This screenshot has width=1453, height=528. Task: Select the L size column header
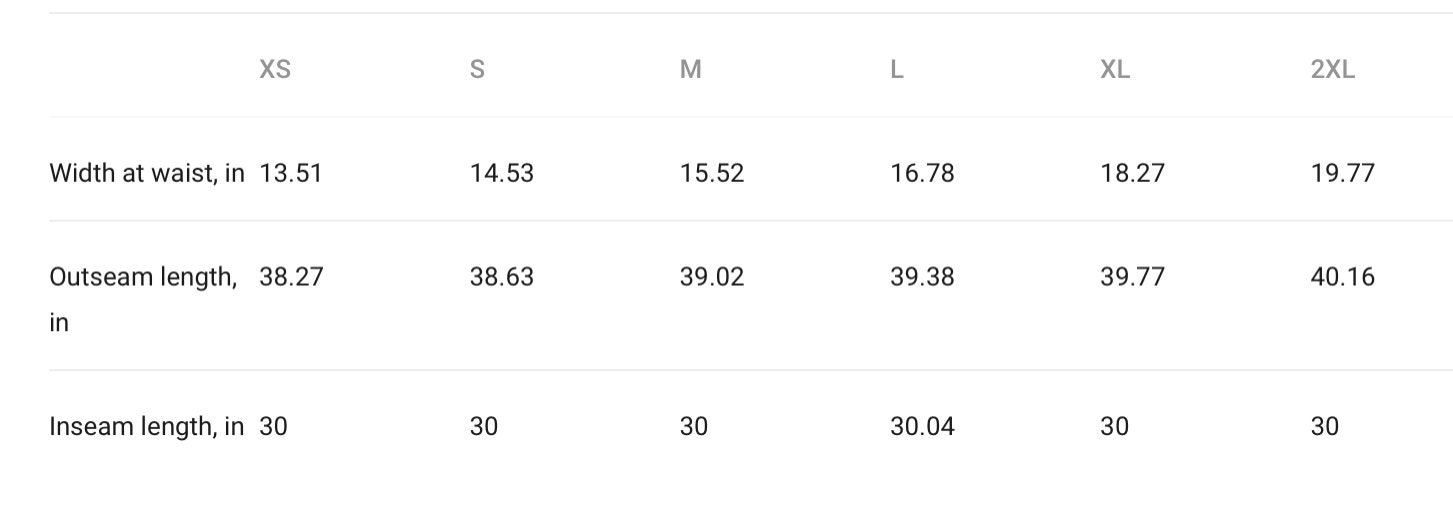tap(897, 69)
